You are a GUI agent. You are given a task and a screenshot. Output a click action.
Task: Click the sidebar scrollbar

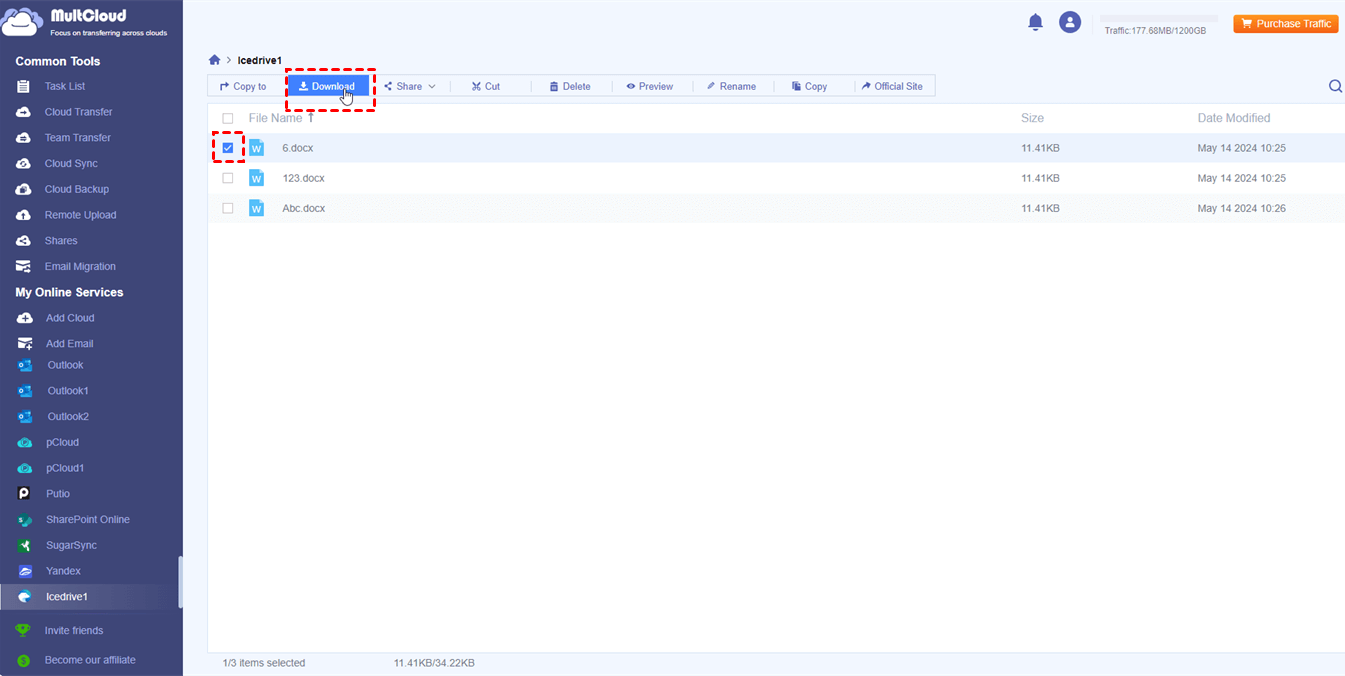click(x=180, y=582)
